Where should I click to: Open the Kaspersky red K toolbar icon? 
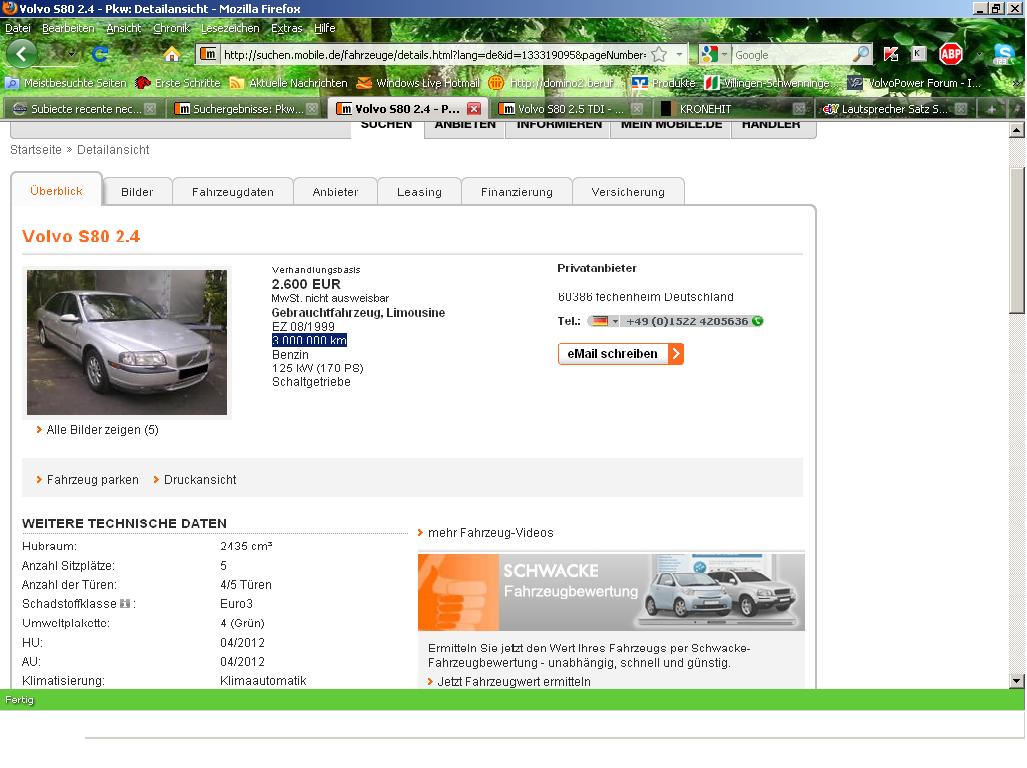(891, 54)
